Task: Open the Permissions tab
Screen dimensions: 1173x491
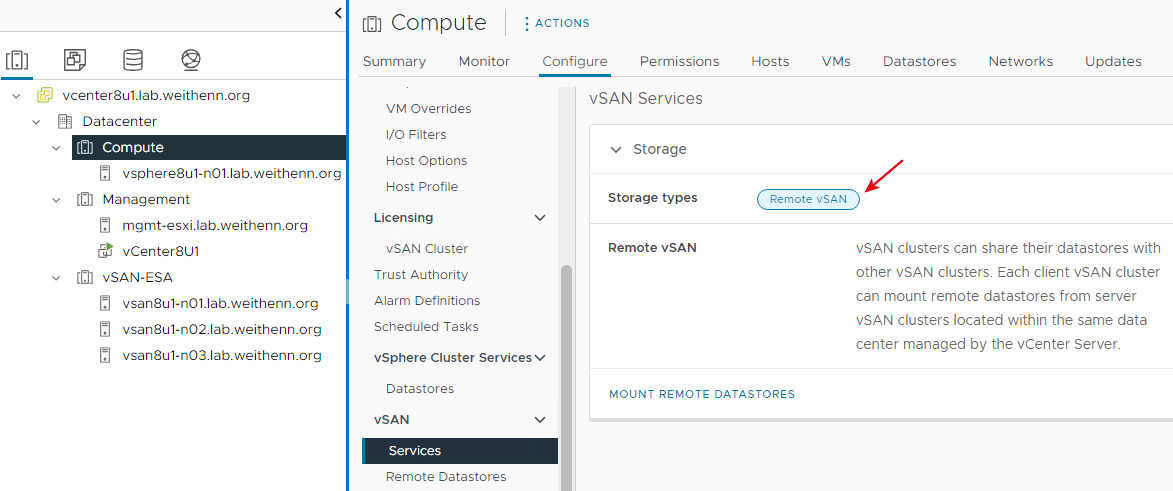Action: tap(679, 61)
